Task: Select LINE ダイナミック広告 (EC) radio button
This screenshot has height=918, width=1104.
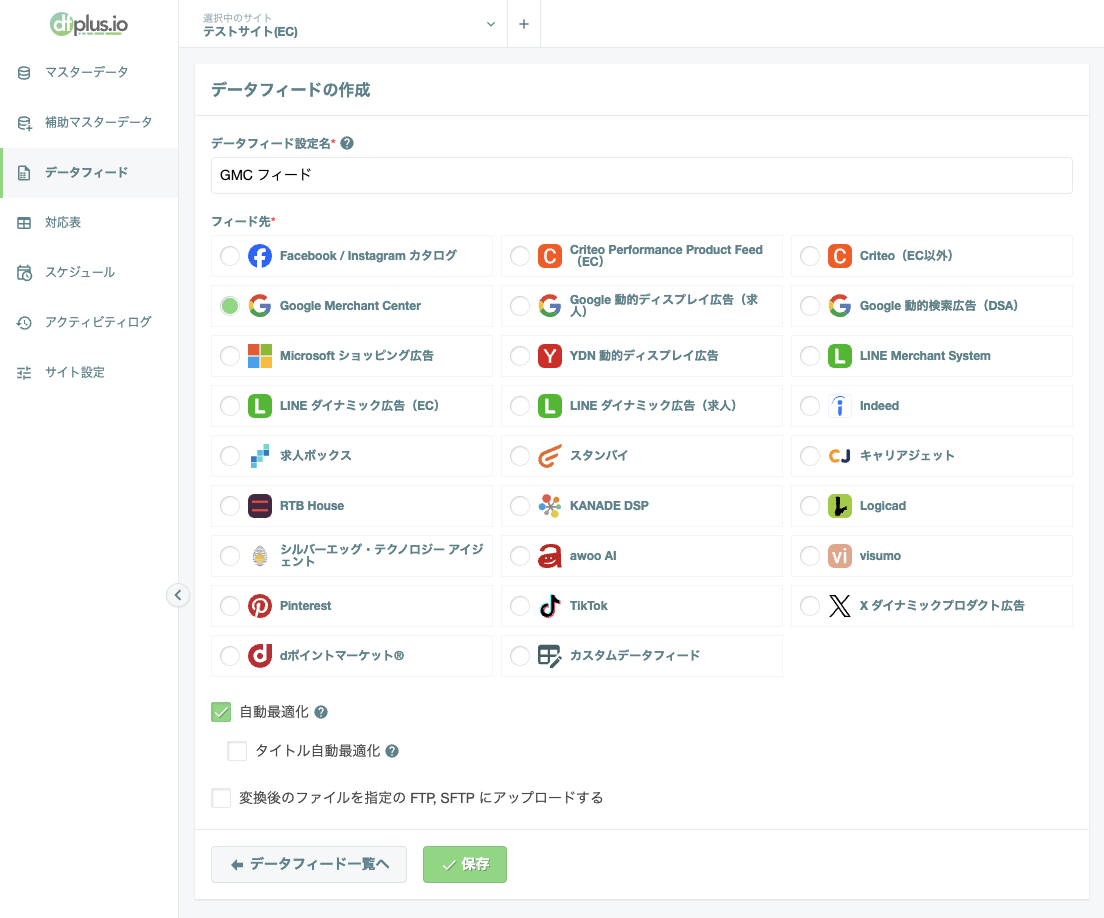Action: pyautogui.click(x=230, y=405)
